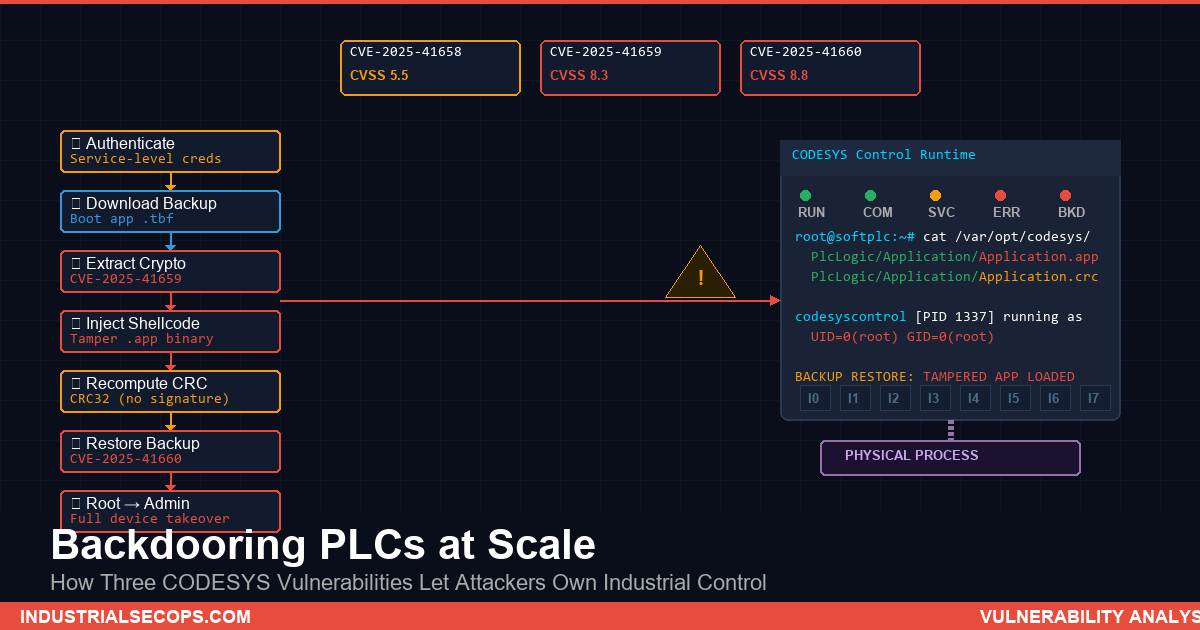Viewport: 1200px width, 630px height.
Task: Click the Service-level creds subtitle
Action: tap(146, 159)
